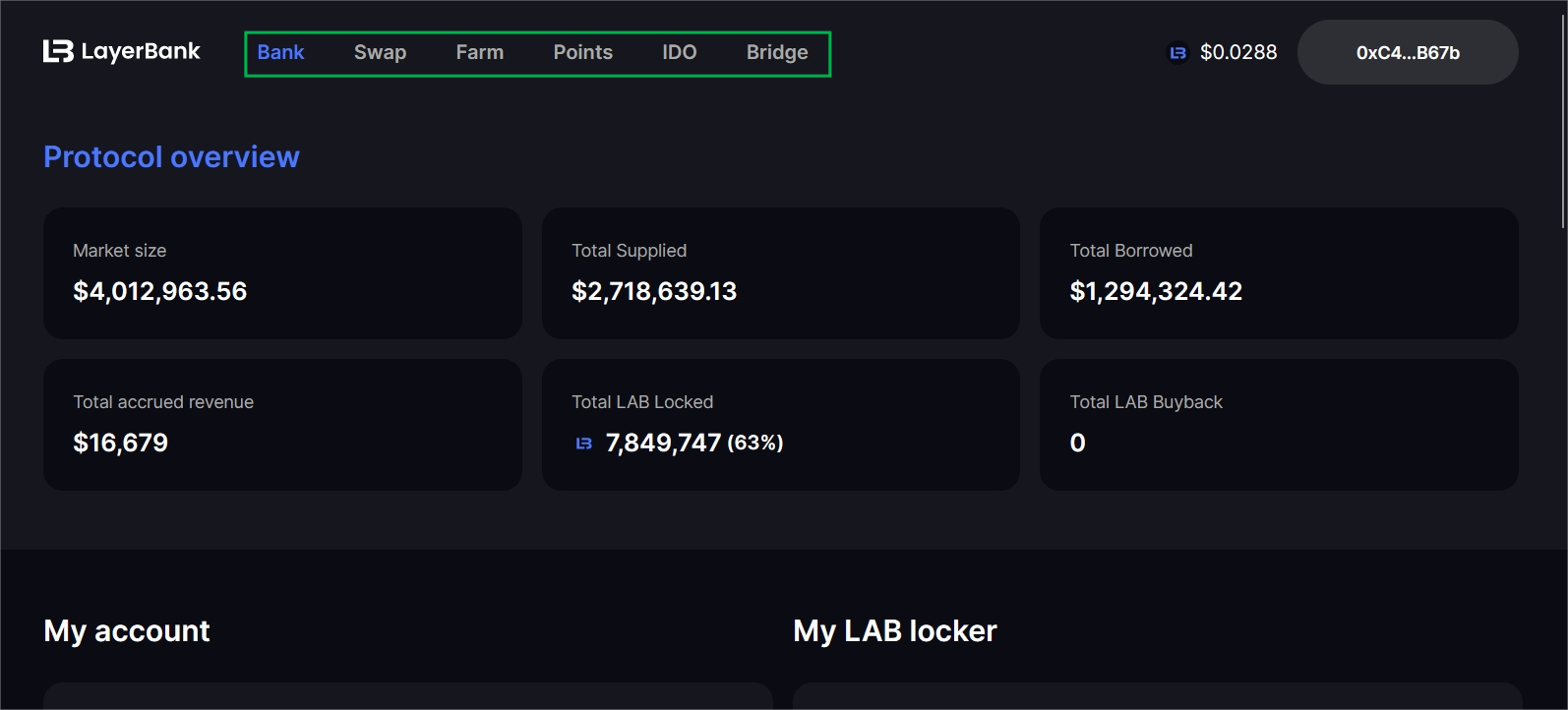Open the Bank tab
The width and height of the screenshot is (1568, 710).
click(280, 52)
